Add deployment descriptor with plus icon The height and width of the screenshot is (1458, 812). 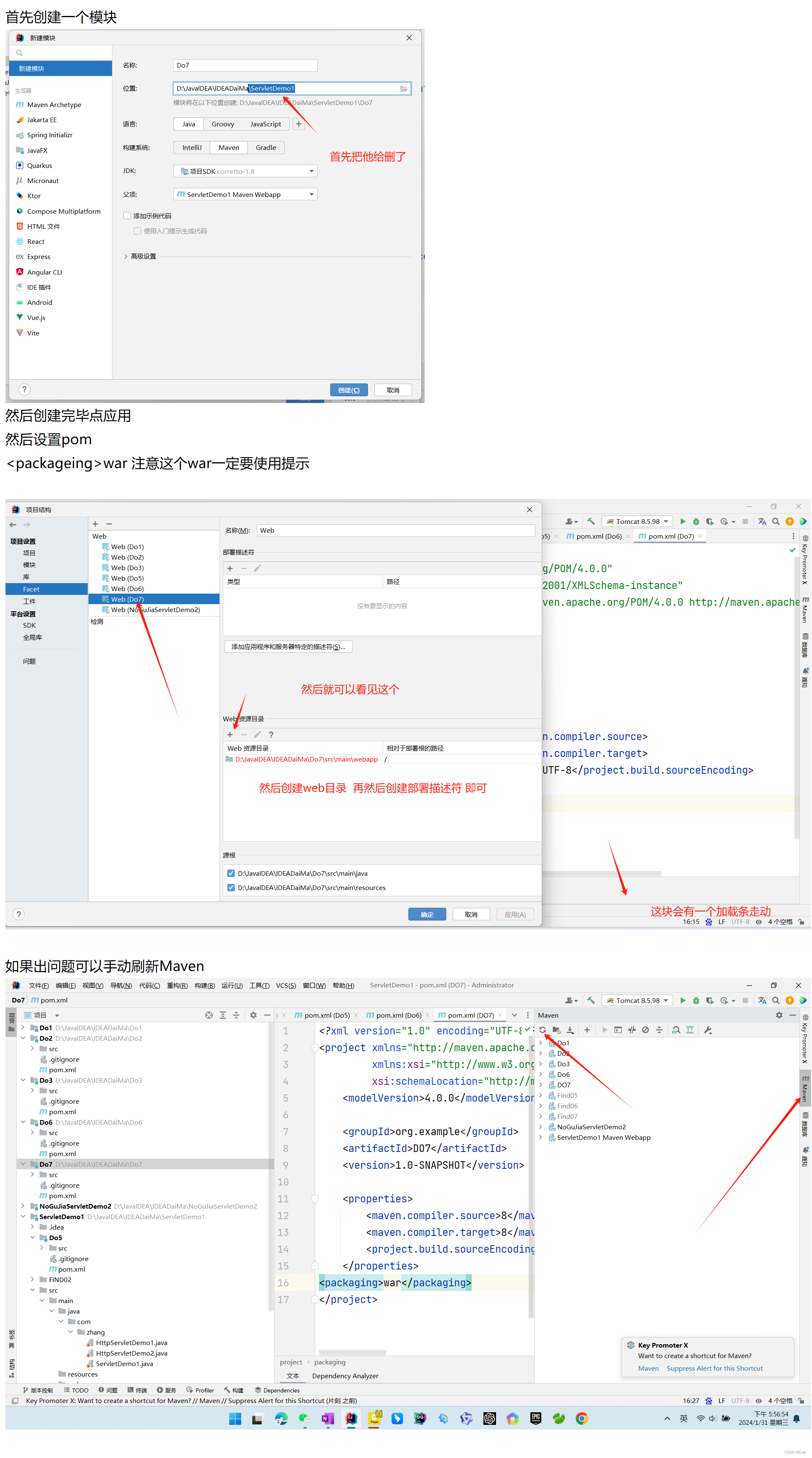point(230,568)
